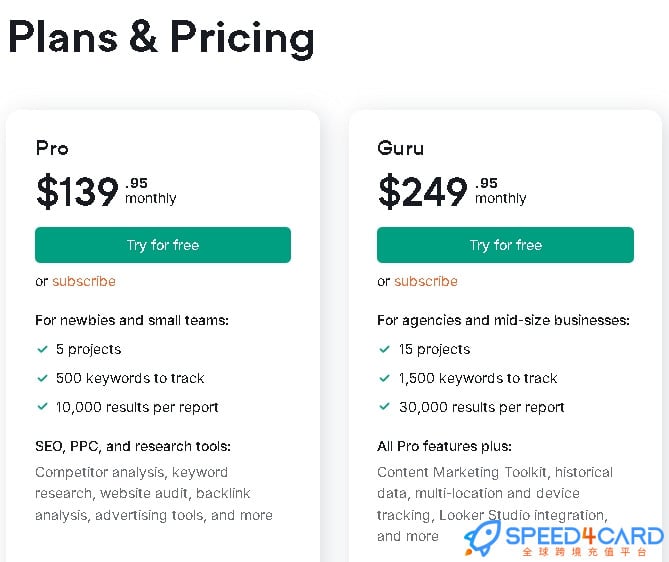
Task: Click the $139.95 monthly price
Action: click(x=106, y=191)
